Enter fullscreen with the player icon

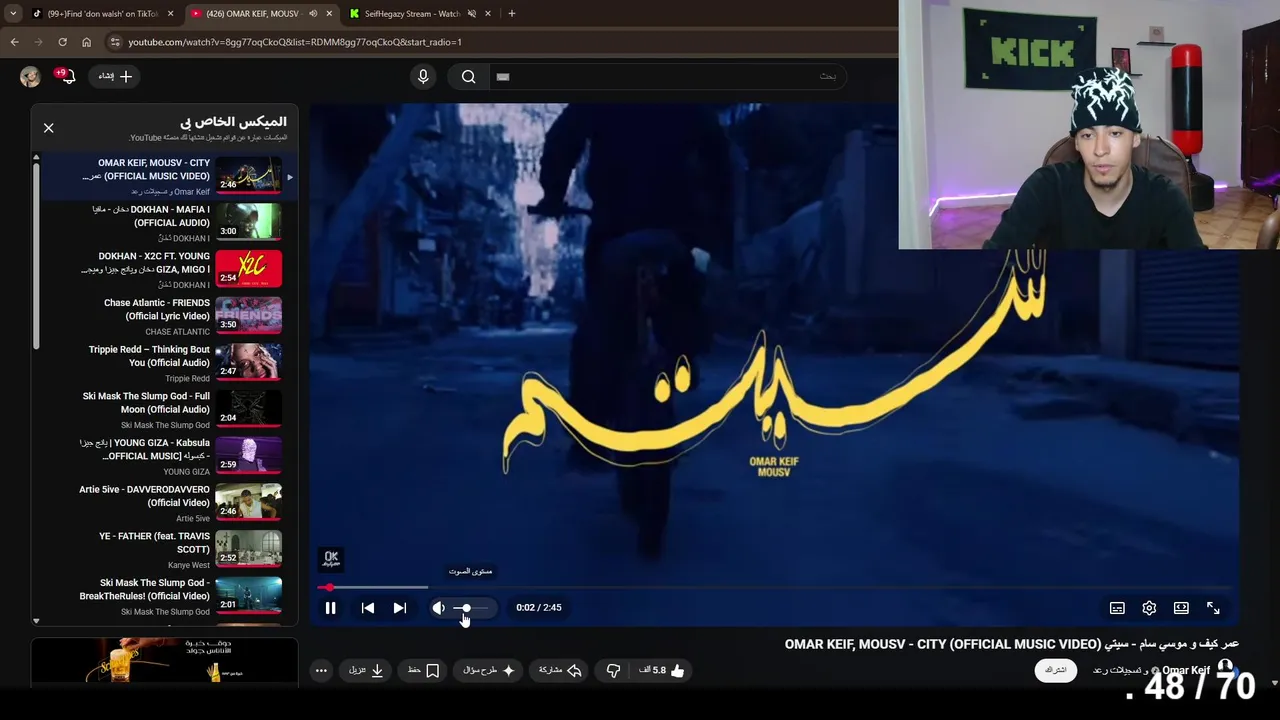click(x=1213, y=608)
